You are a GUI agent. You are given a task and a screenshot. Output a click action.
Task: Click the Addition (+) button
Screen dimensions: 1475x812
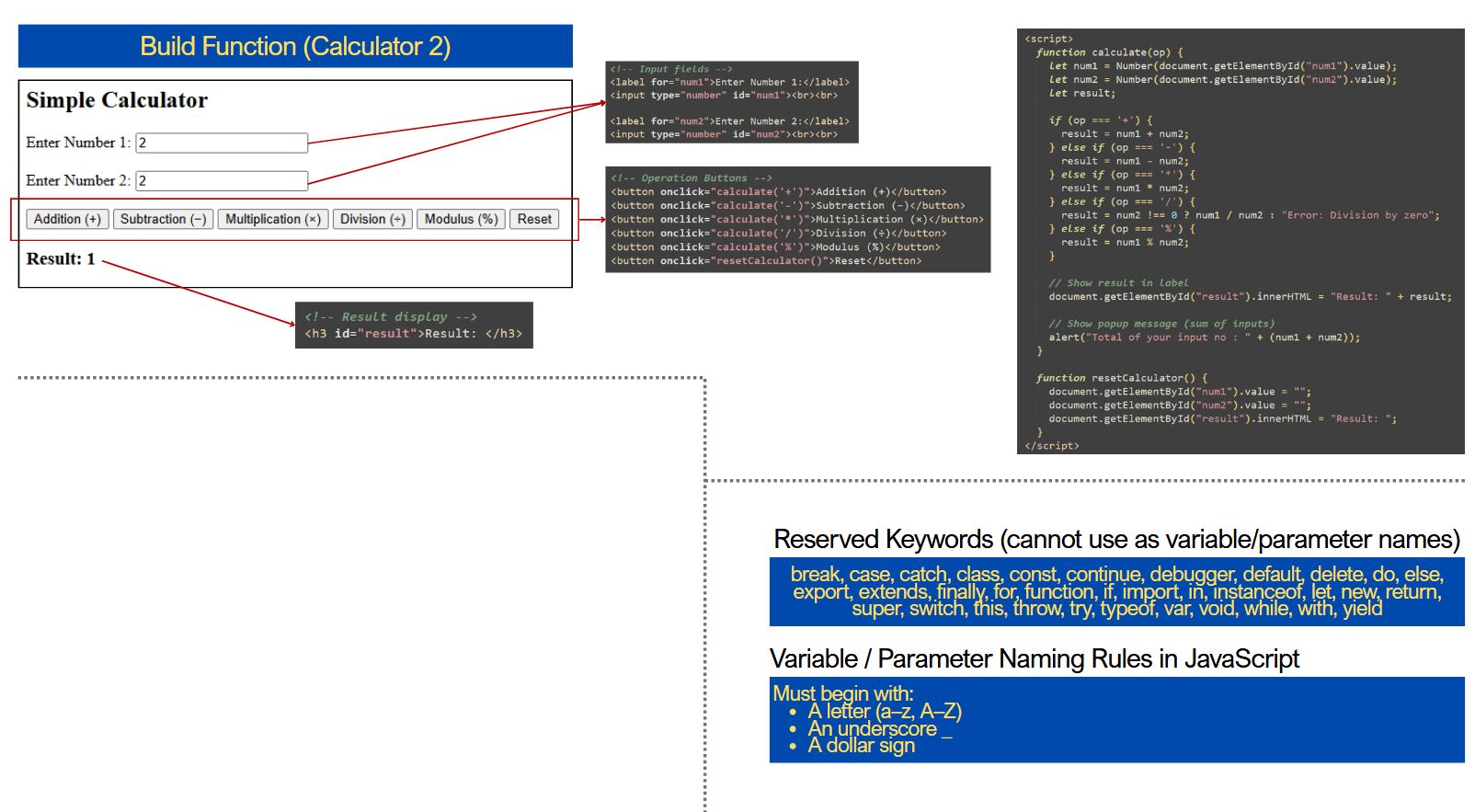click(x=67, y=219)
